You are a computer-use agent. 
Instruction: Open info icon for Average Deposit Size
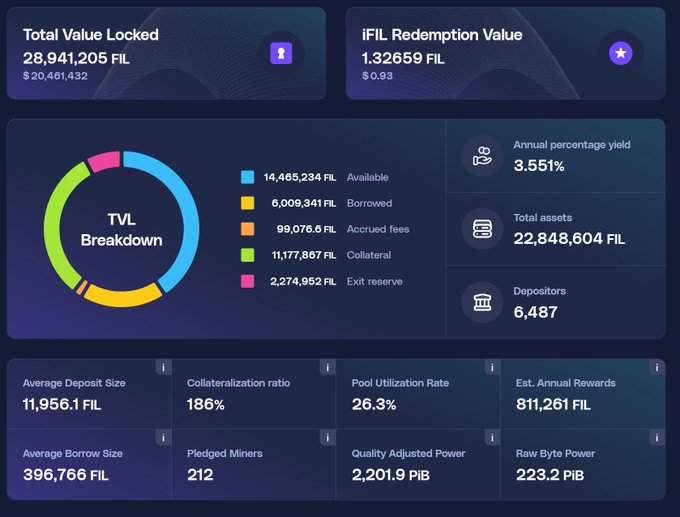163,368
